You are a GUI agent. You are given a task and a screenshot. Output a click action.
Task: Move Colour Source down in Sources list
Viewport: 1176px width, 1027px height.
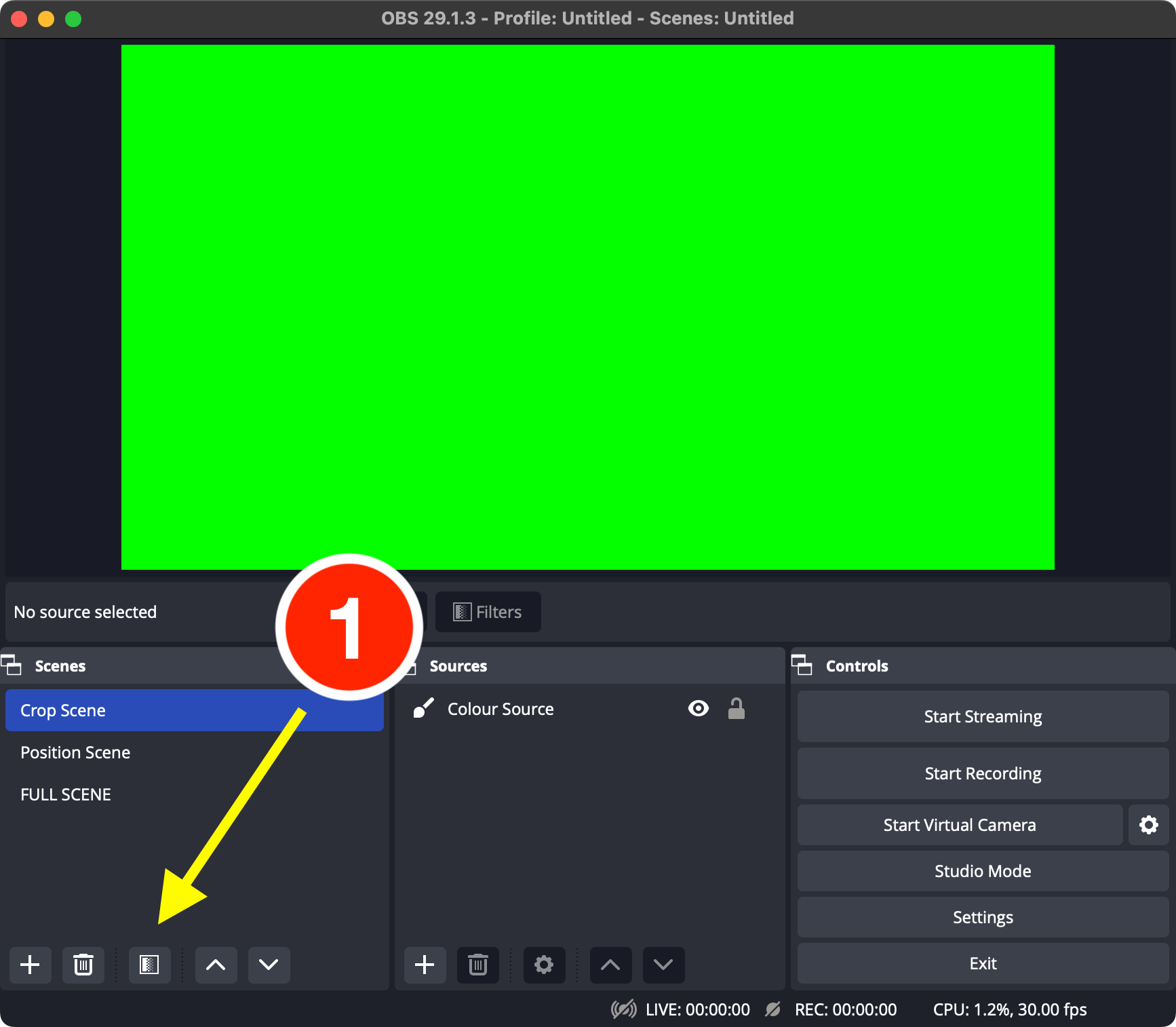pos(663,965)
